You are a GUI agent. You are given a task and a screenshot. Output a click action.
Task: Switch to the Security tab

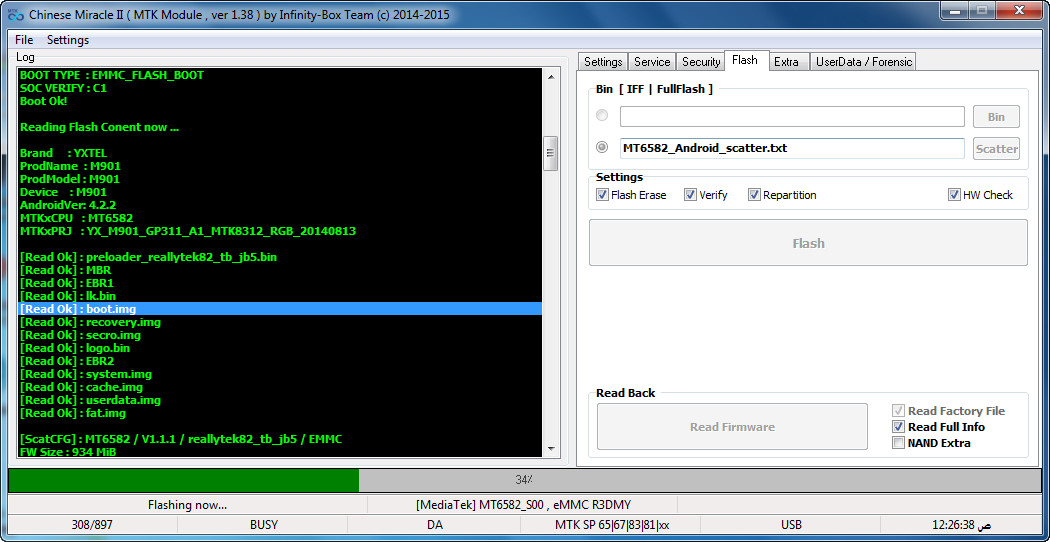(x=701, y=62)
